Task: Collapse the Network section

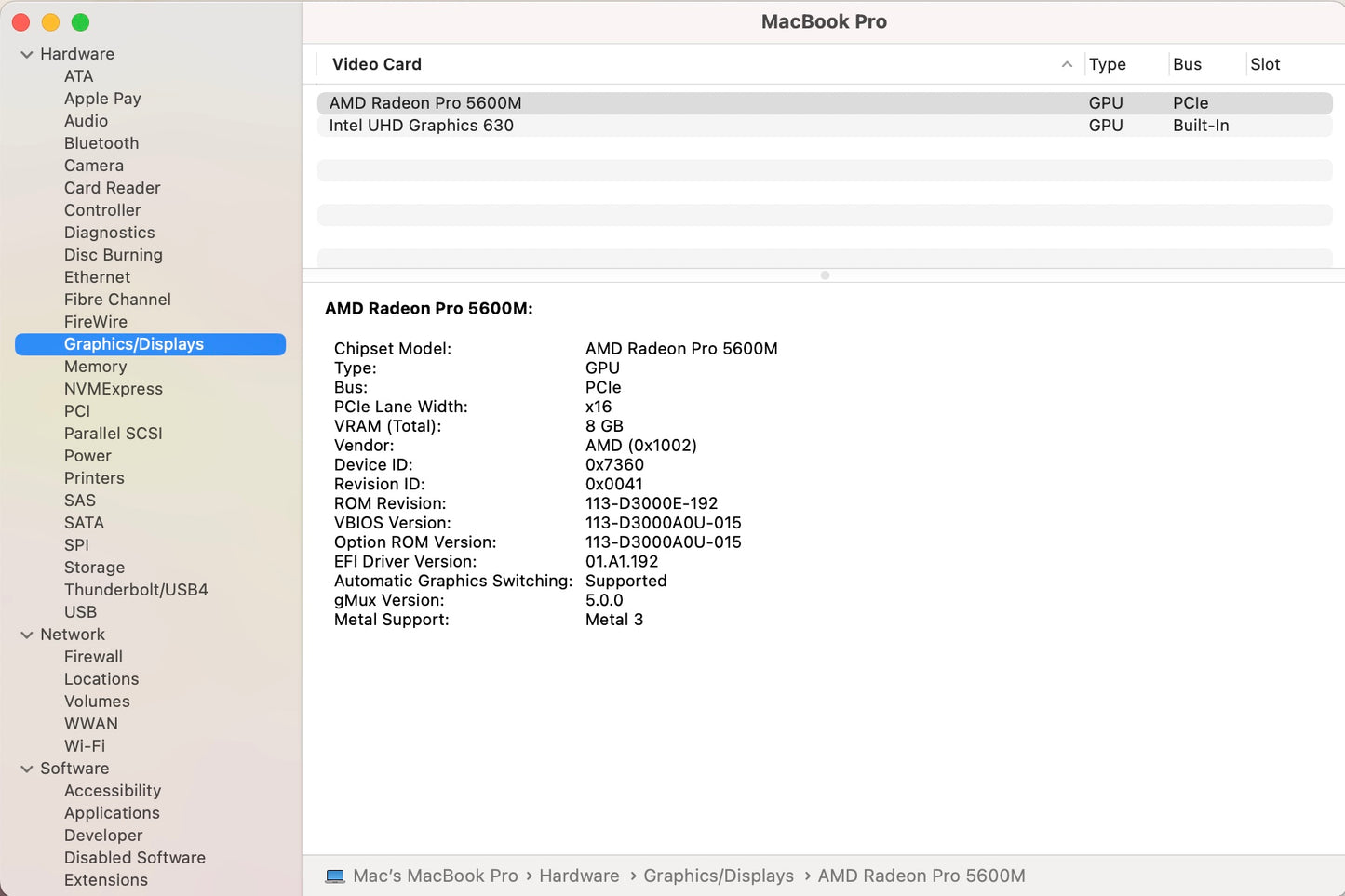Action: click(x=26, y=635)
